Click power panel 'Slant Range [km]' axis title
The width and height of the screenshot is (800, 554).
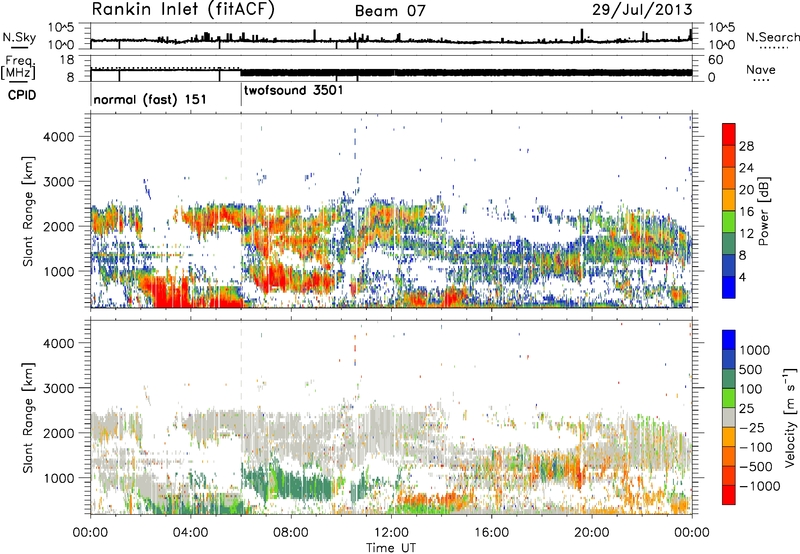coord(28,211)
